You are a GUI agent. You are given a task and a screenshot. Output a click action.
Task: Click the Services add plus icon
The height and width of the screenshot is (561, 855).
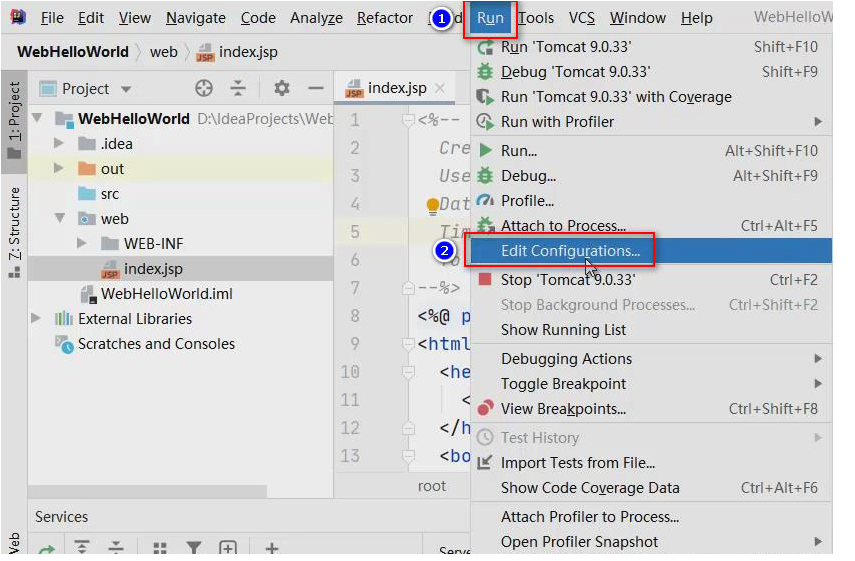tap(272, 548)
